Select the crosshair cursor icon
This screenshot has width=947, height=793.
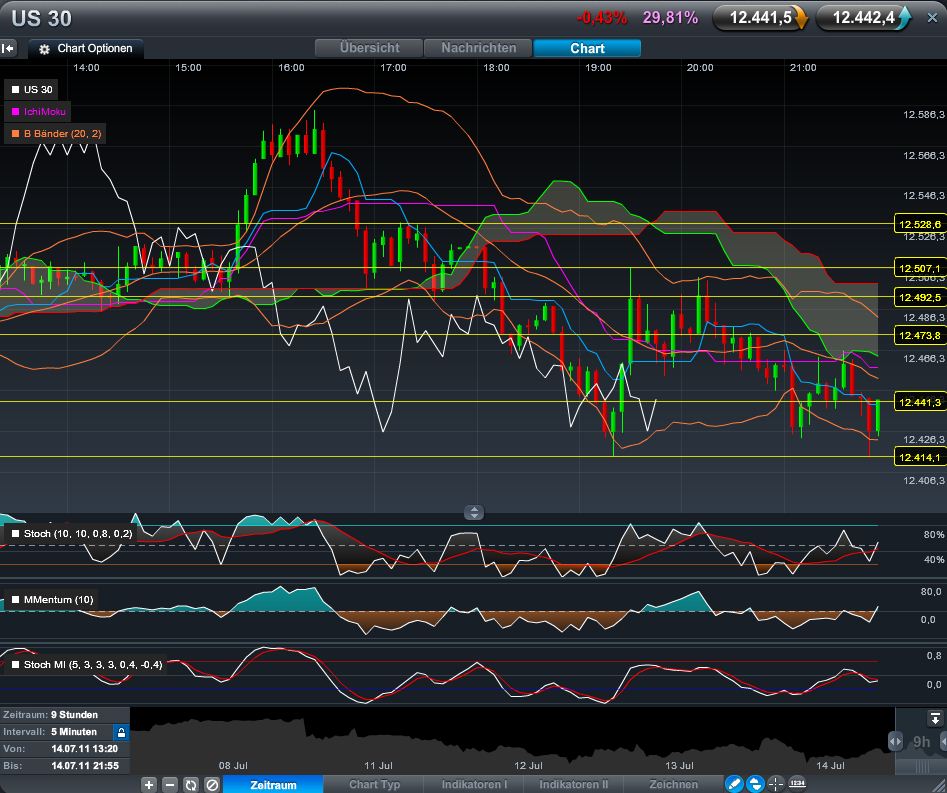775,783
